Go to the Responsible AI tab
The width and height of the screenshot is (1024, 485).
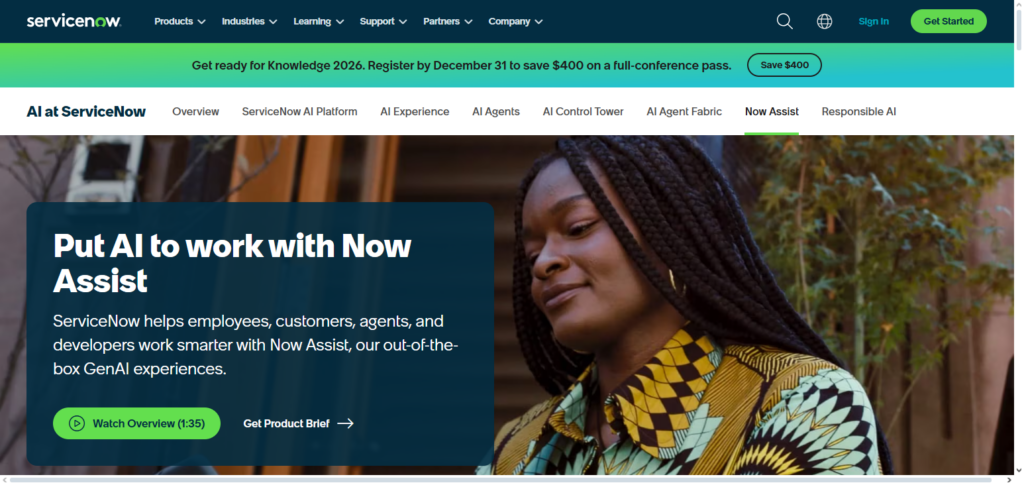[859, 112]
